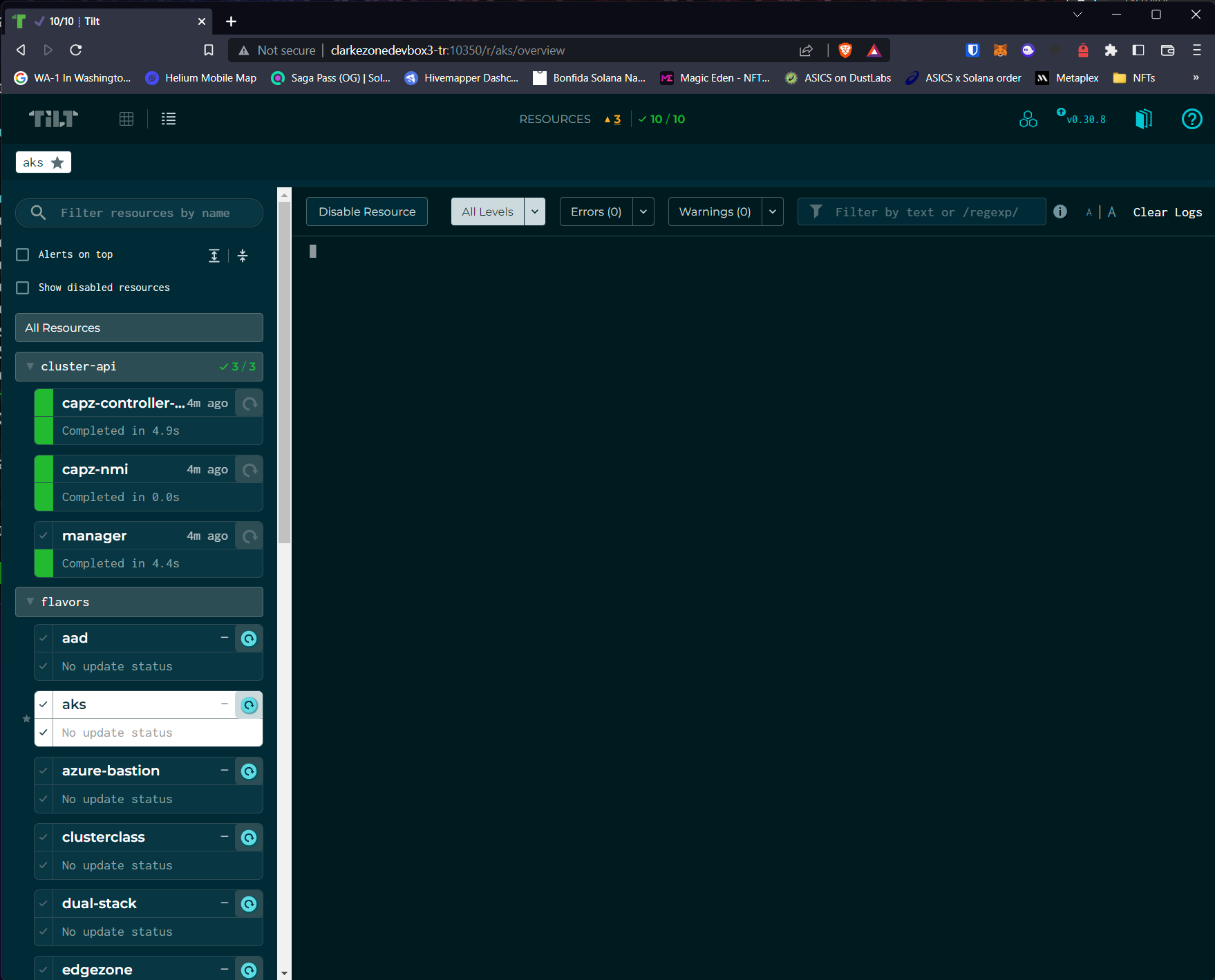
Task: Trigger update for the aad resource
Action: pyautogui.click(x=249, y=639)
